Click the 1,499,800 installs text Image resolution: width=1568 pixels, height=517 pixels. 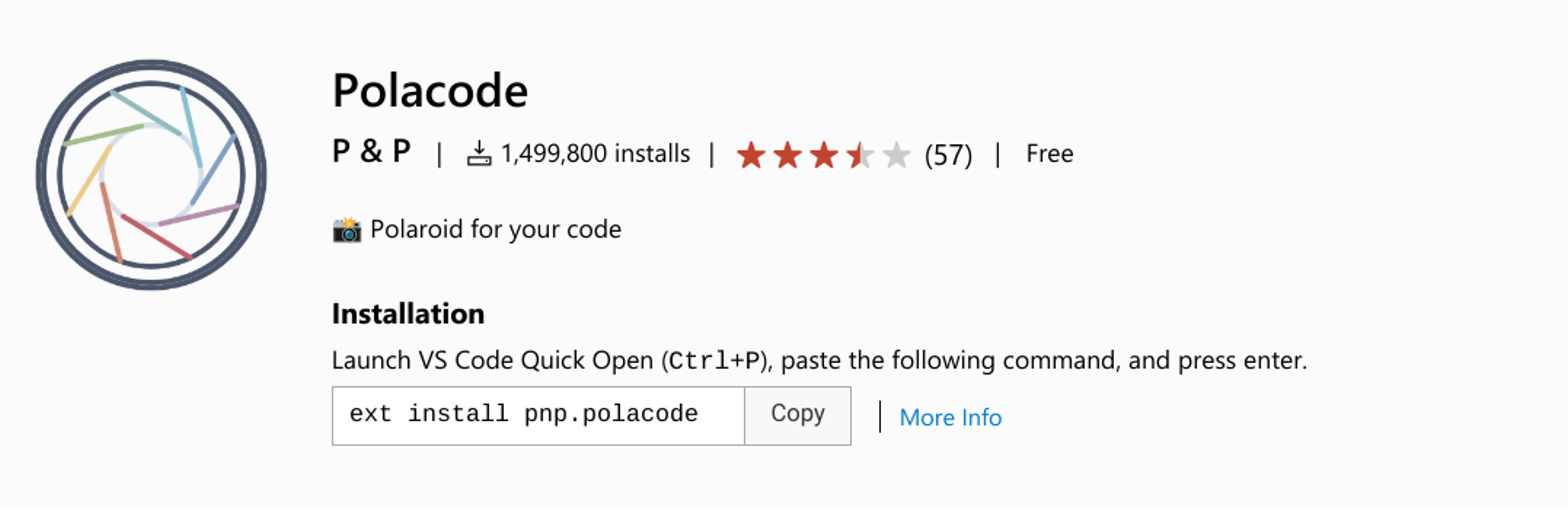595,154
